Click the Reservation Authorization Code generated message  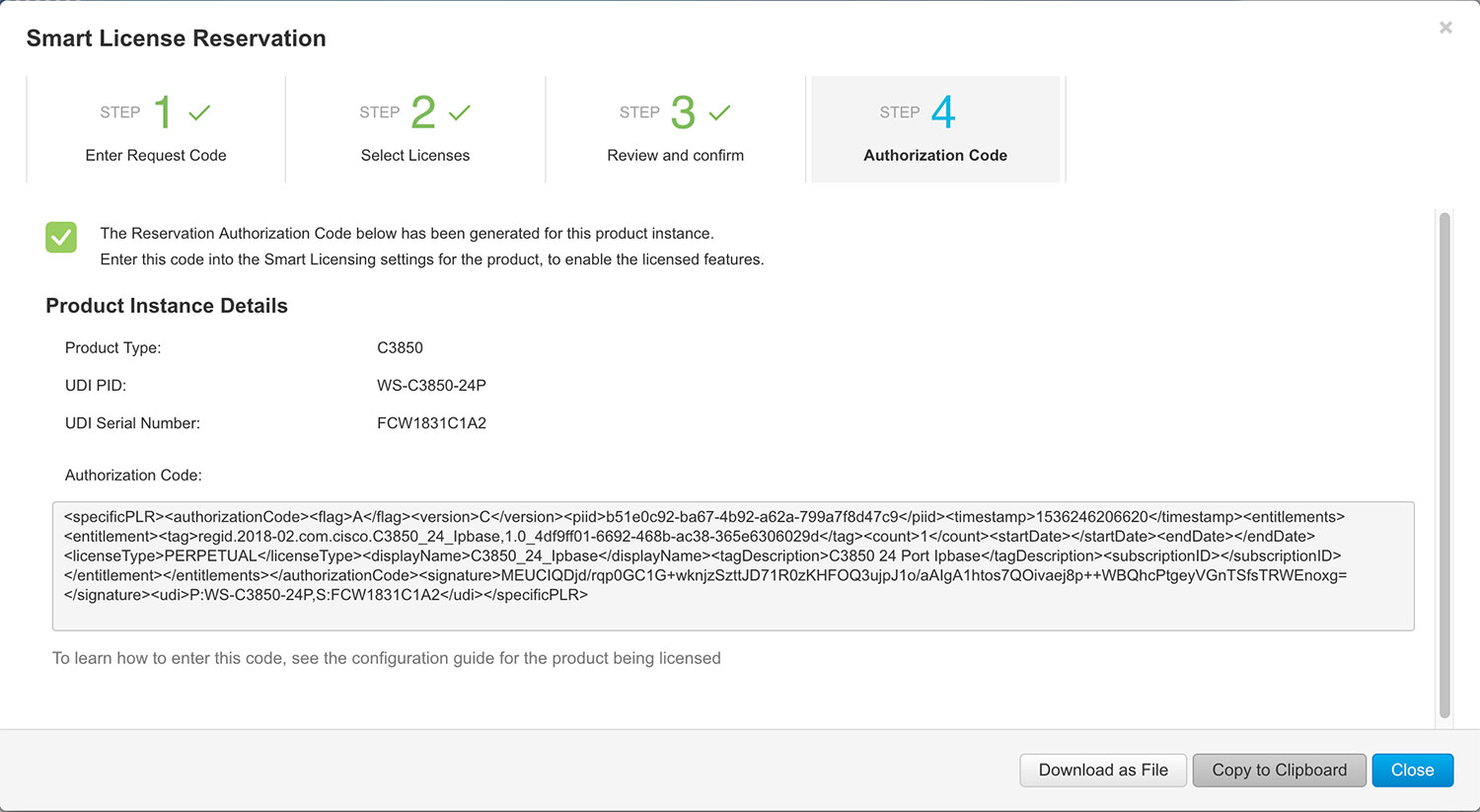(x=407, y=234)
